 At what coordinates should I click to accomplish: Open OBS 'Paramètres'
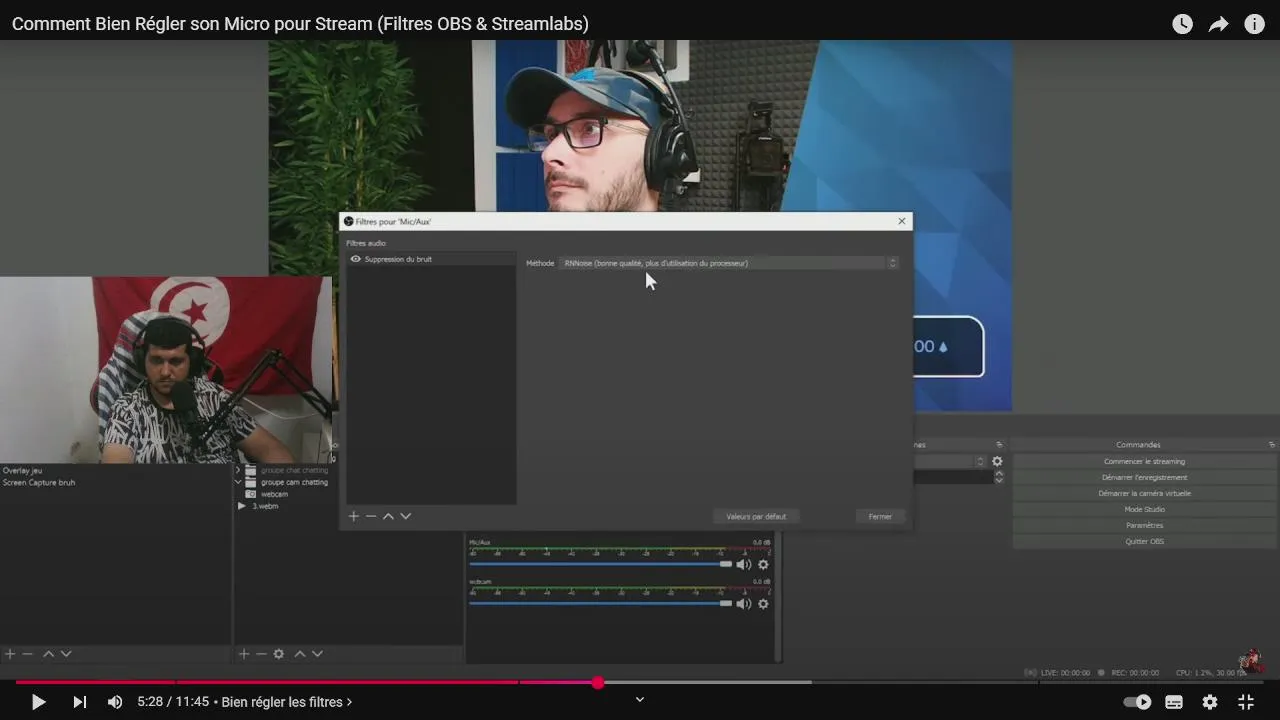(1144, 525)
